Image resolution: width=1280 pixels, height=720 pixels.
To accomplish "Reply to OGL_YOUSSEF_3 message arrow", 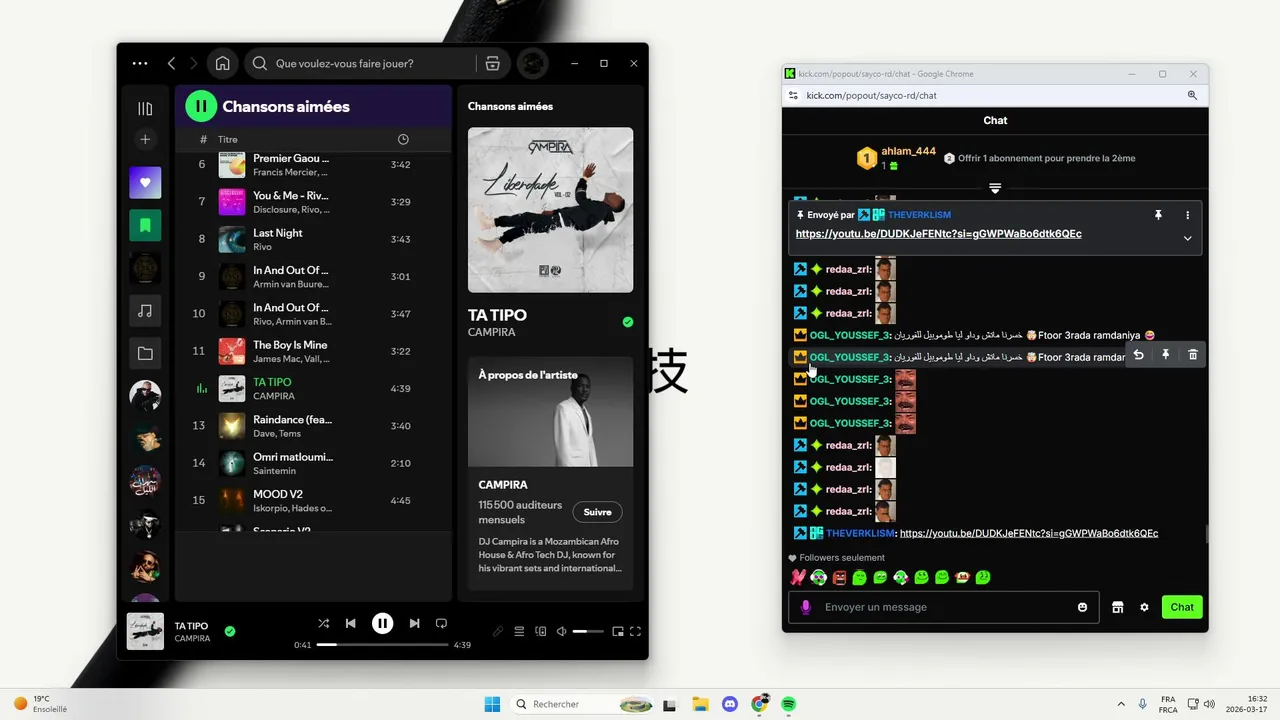I will pos(1138,355).
